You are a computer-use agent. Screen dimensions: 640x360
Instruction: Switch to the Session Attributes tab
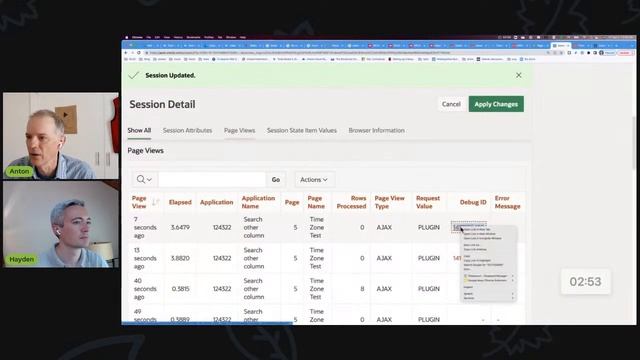click(x=187, y=130)
